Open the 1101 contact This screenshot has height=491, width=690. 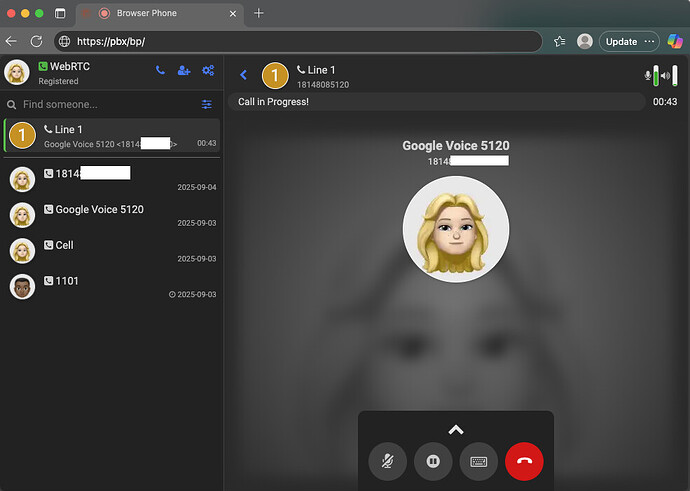pos(111,287)
